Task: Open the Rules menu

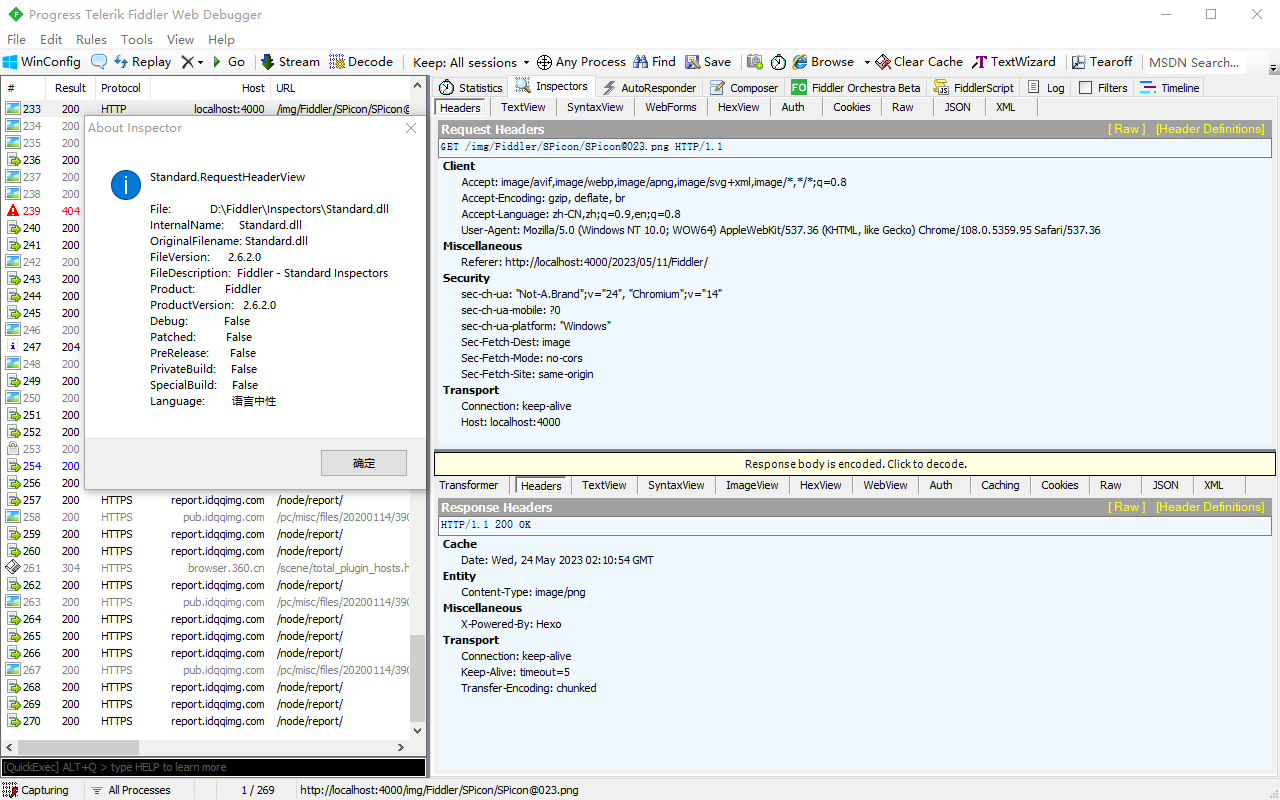Action: tap(91, 40)
